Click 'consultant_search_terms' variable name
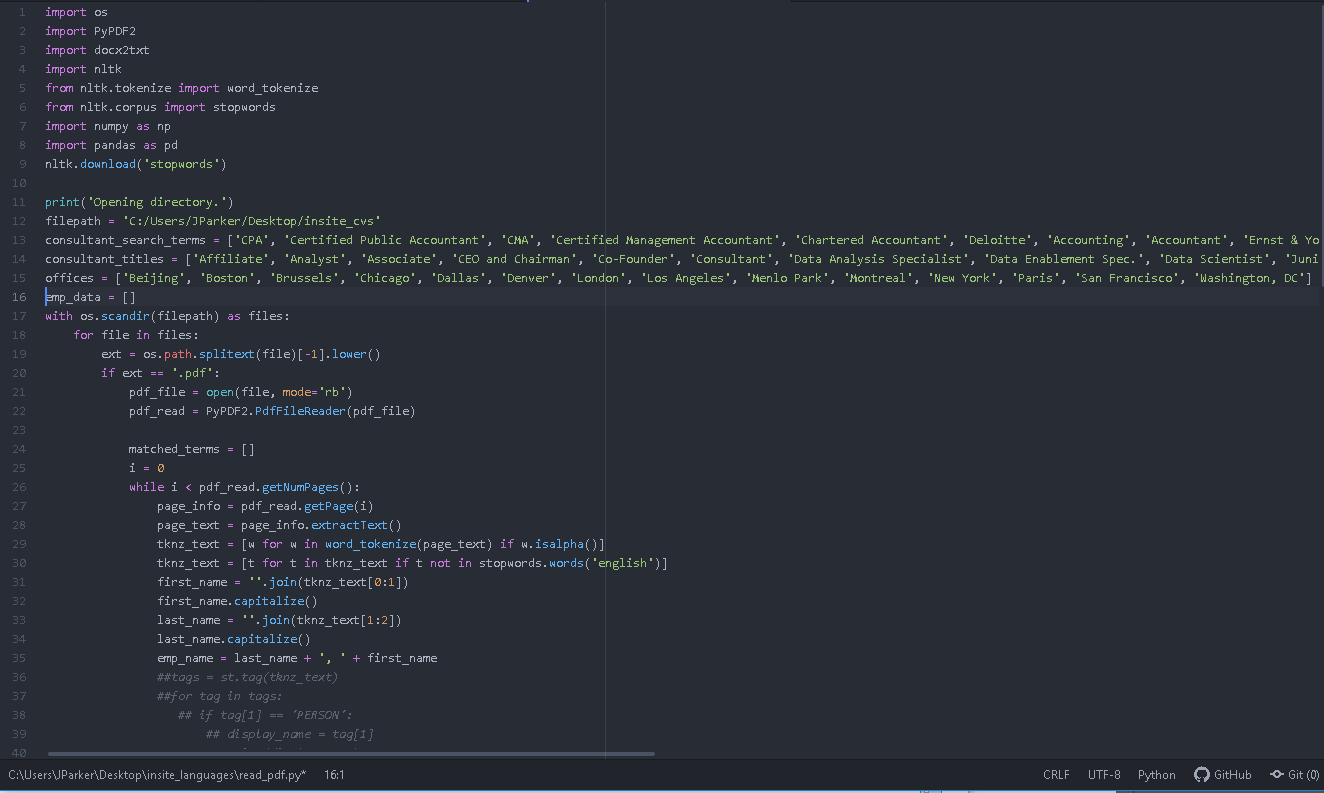Viewport: 1324px width, 793px height. tap(125, 240)
